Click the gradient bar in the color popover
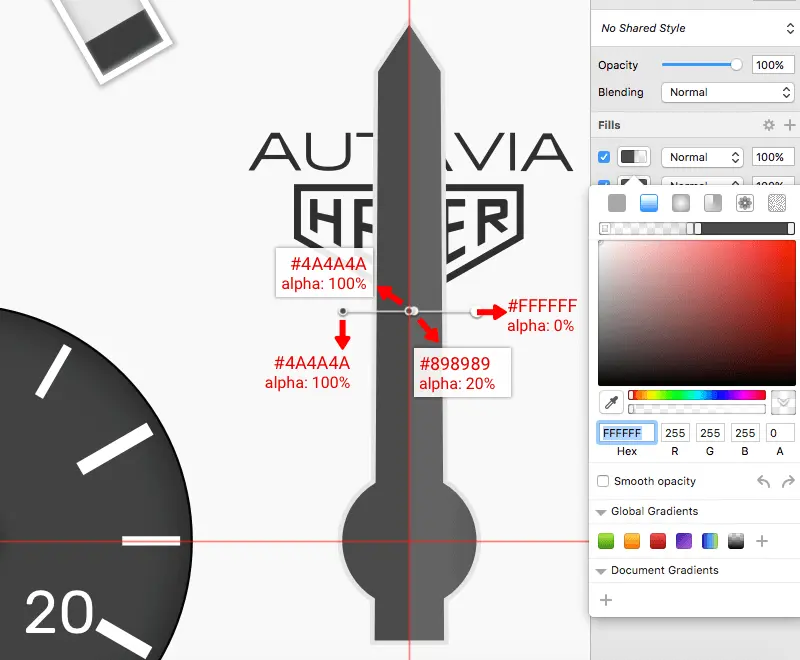 (697, 228)
